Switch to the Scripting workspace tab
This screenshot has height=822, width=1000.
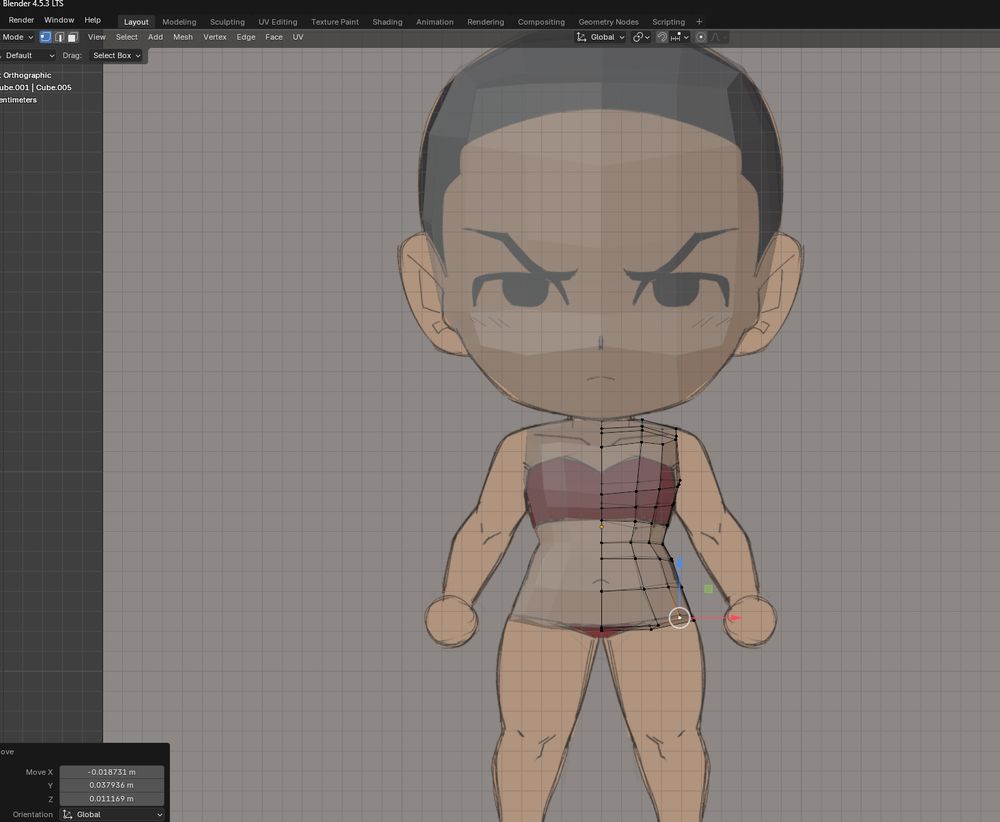click(x=668, y=22)
